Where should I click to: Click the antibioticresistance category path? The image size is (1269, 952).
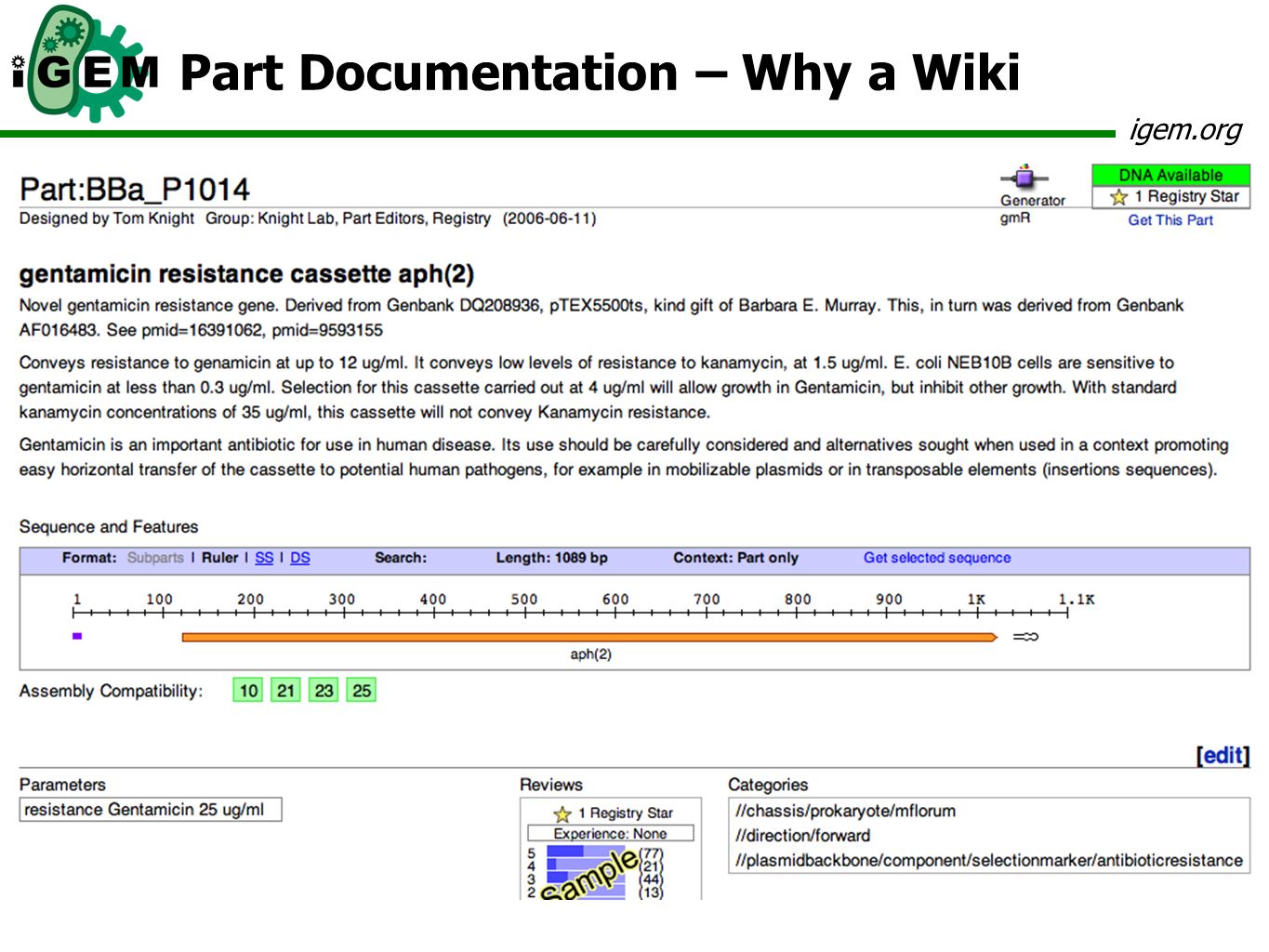[988, 861]
